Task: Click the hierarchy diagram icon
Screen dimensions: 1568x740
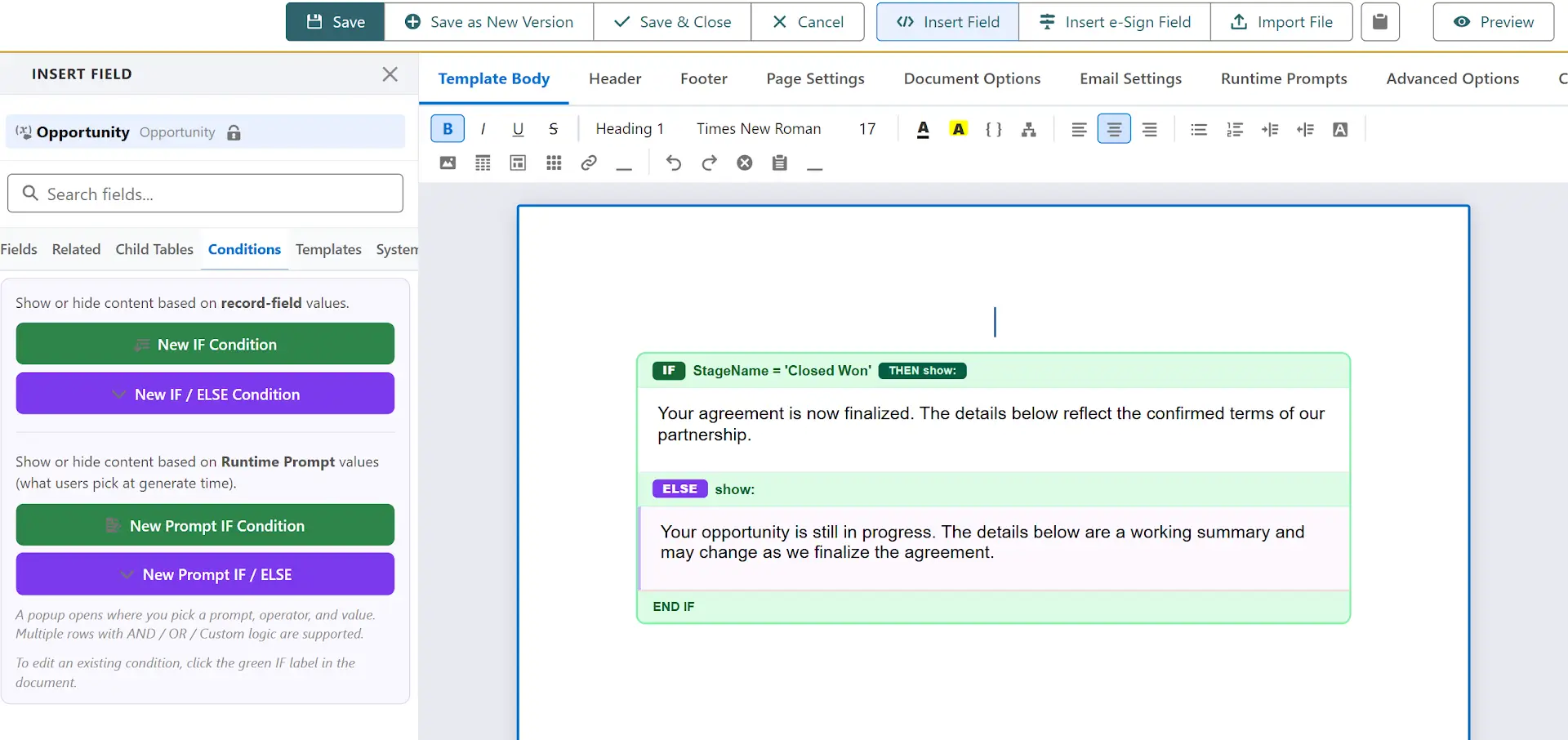Action: coord(1029,129)
